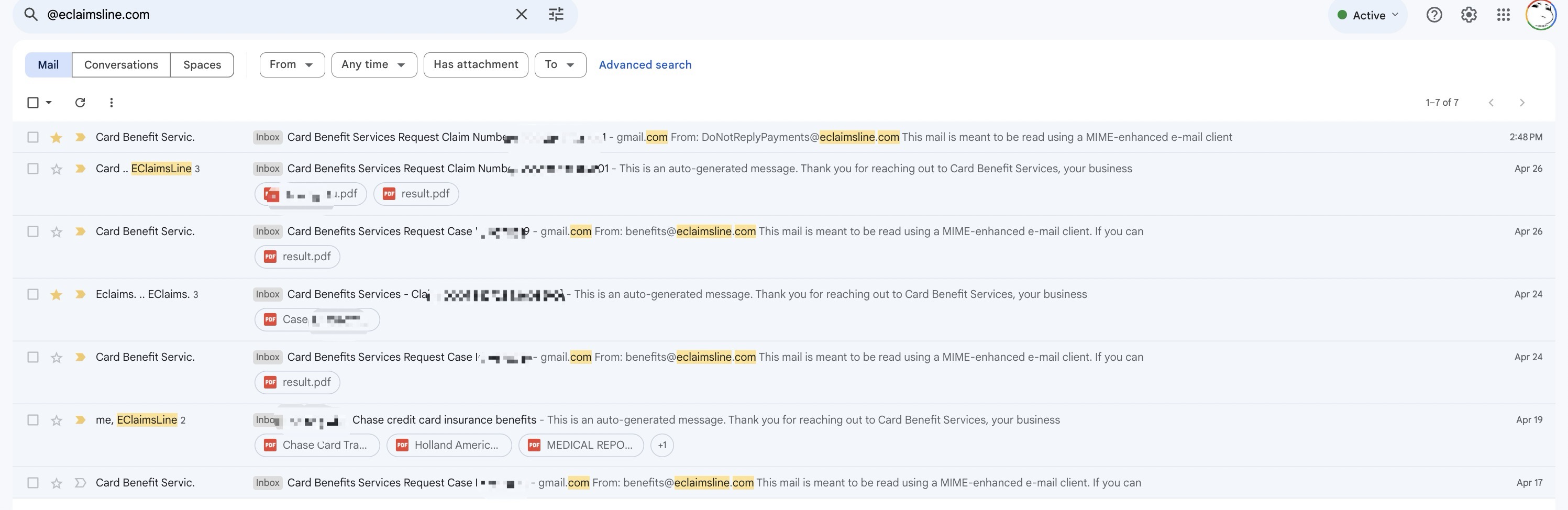Open search options filter icon
This screenshot has width=1568, height=510.
556,15
